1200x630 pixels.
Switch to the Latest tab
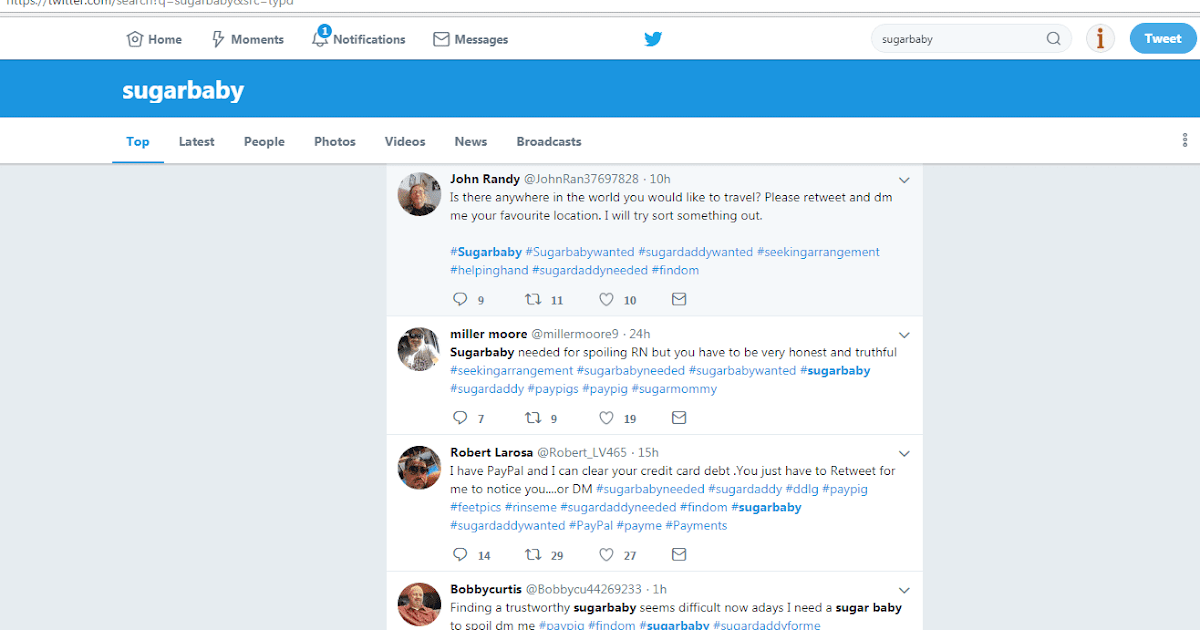pos(197,141)
